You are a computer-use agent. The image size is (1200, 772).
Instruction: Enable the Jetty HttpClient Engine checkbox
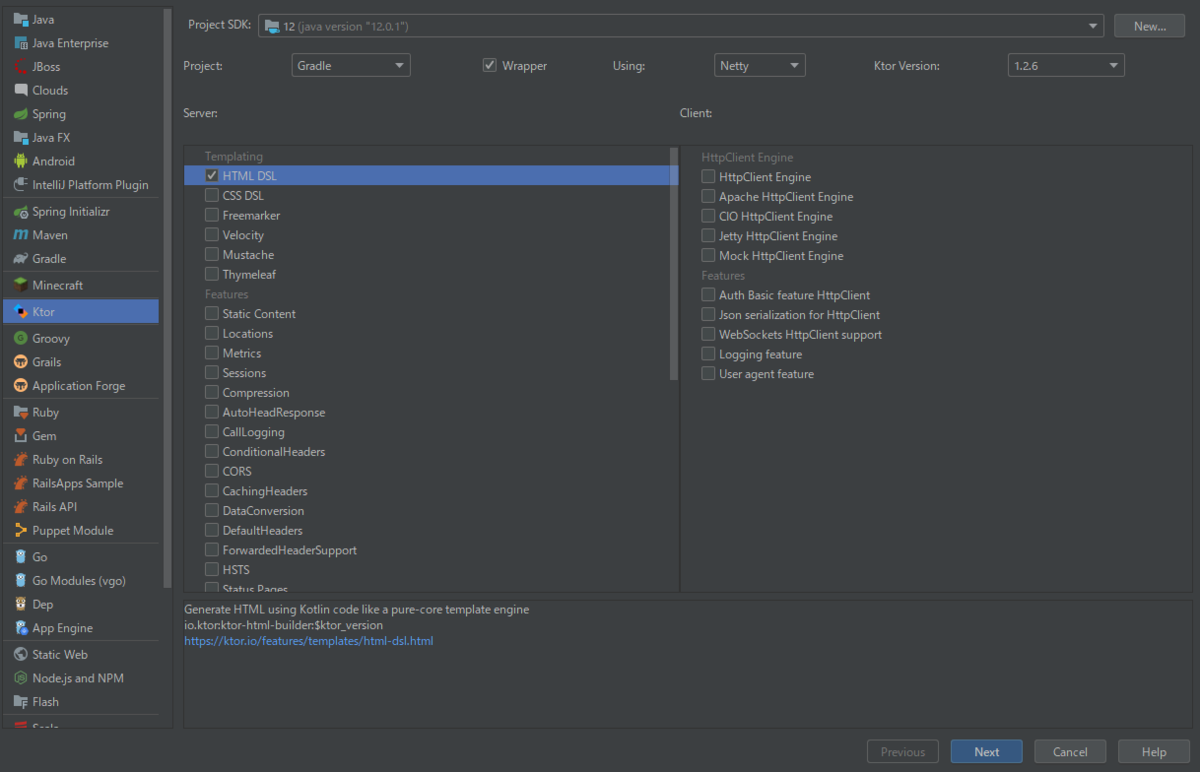tap(708, 236)
